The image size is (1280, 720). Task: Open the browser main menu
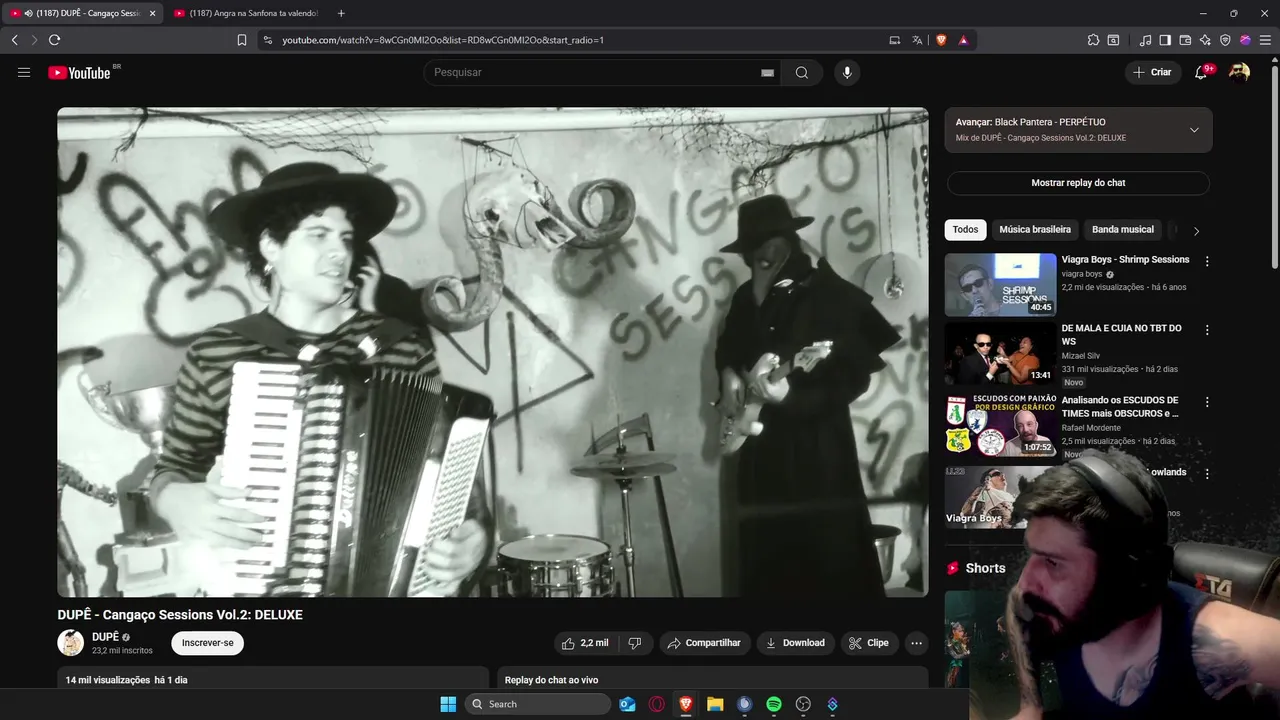(x=1264, y=40)
